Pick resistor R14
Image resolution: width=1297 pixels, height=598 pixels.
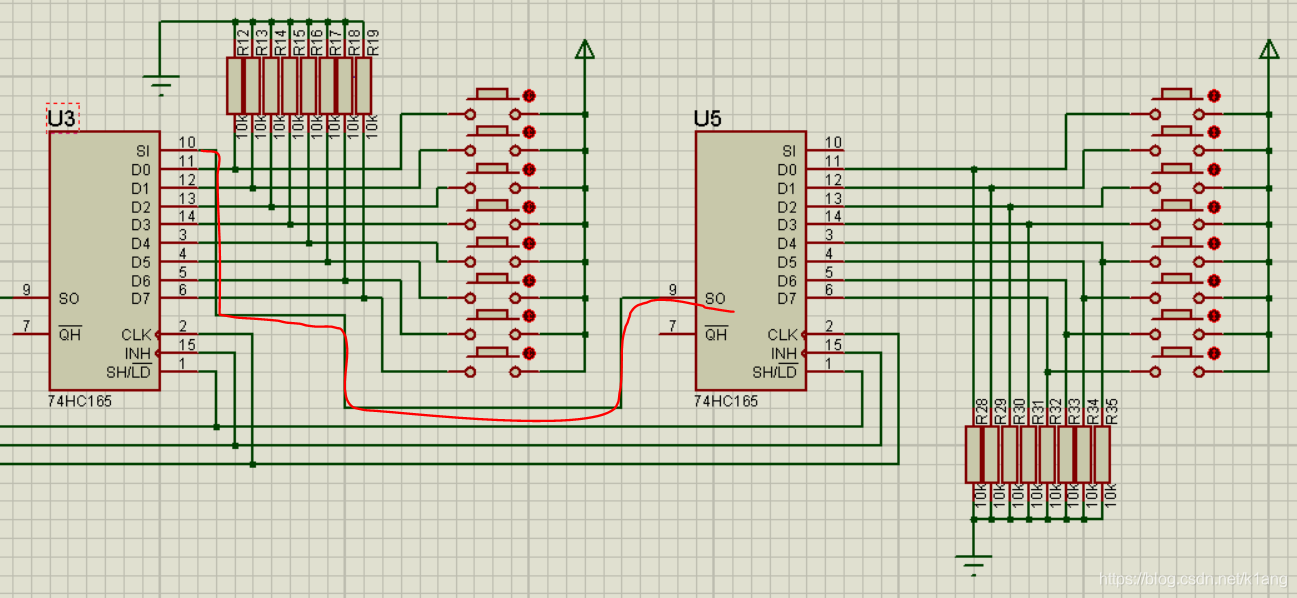tap(272, 85)
